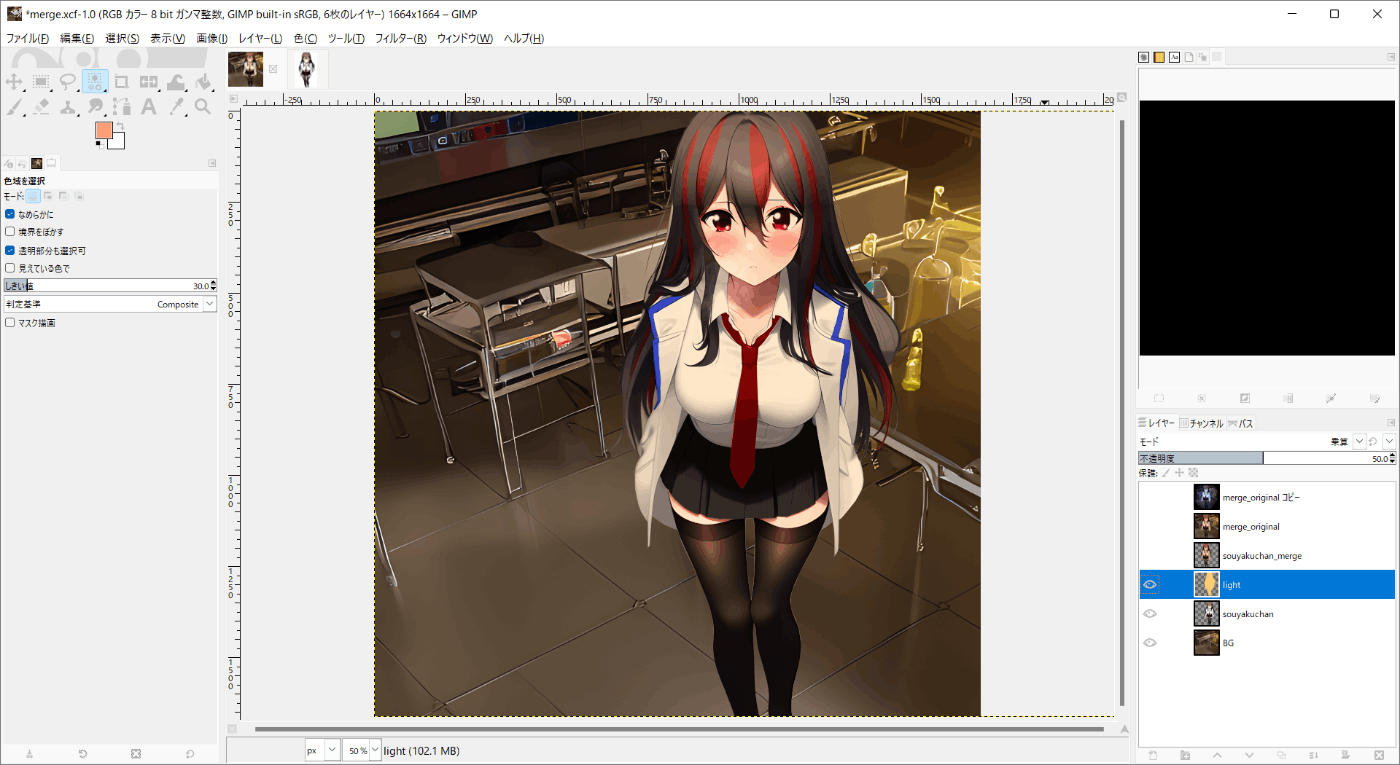Select the Color Picker eyedropper tool
The image size is (1400, 765).
(176, 106)
